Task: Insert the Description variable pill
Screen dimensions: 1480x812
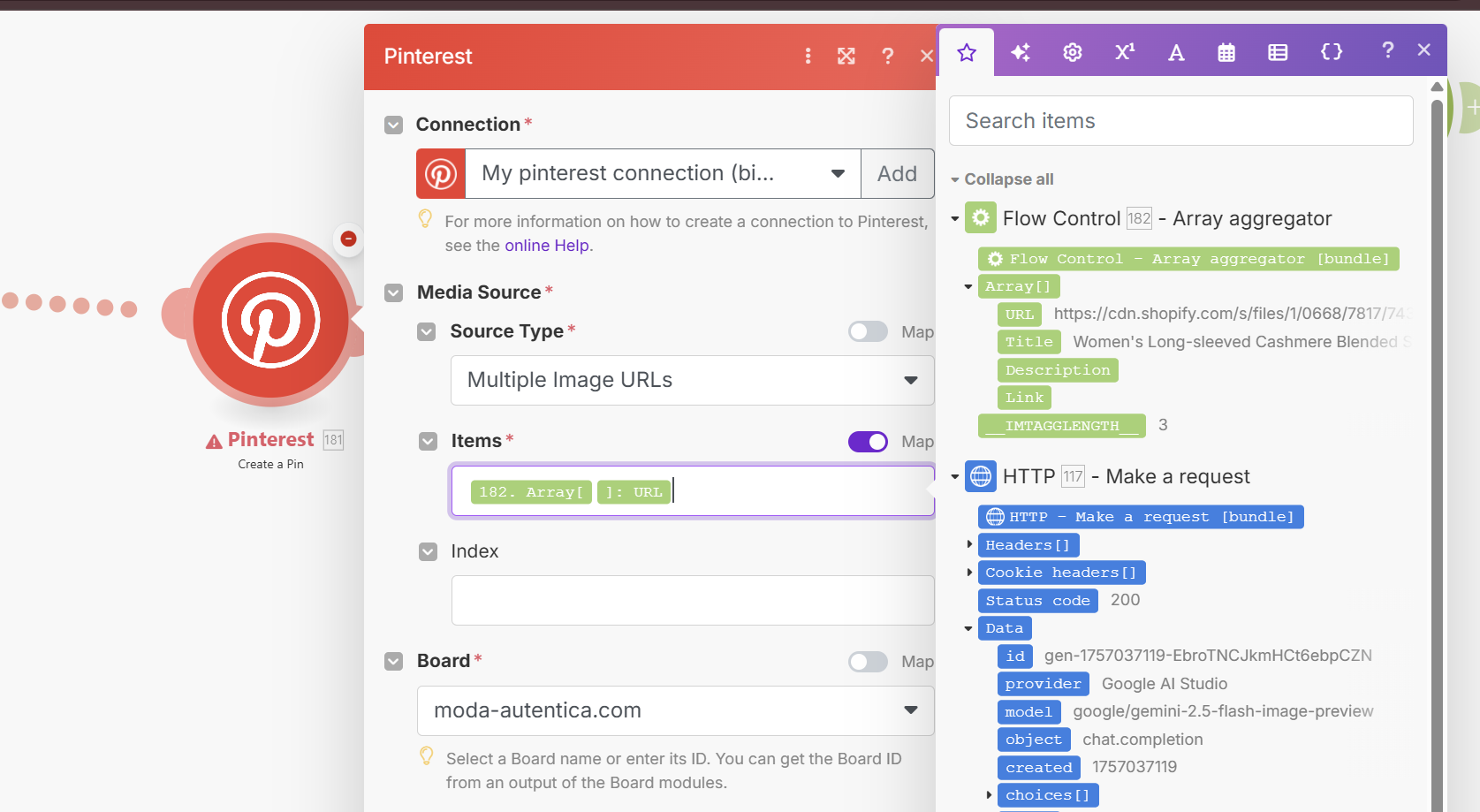Action: [x=1058, y=370]
